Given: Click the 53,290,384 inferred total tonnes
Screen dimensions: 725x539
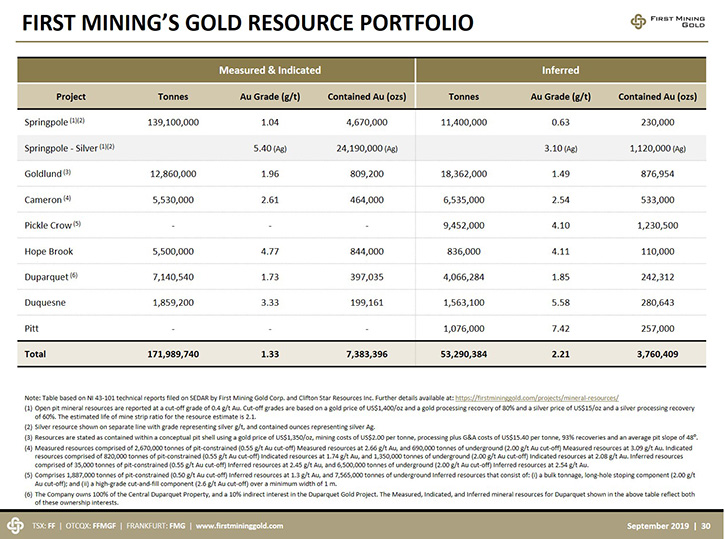Looking at the screenshot, I should coord(464,354).
